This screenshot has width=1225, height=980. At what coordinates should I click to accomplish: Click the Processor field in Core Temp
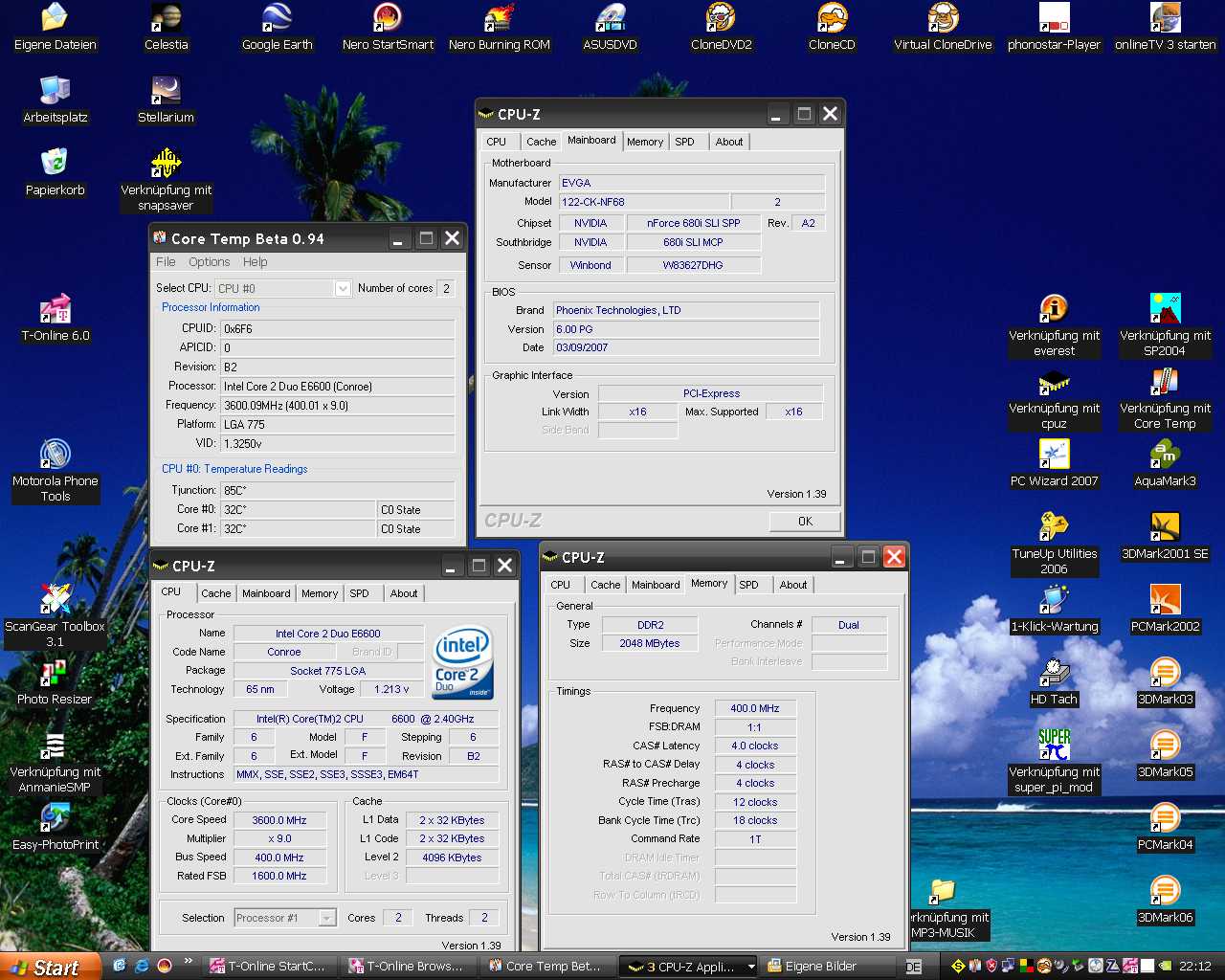point(338,387)
